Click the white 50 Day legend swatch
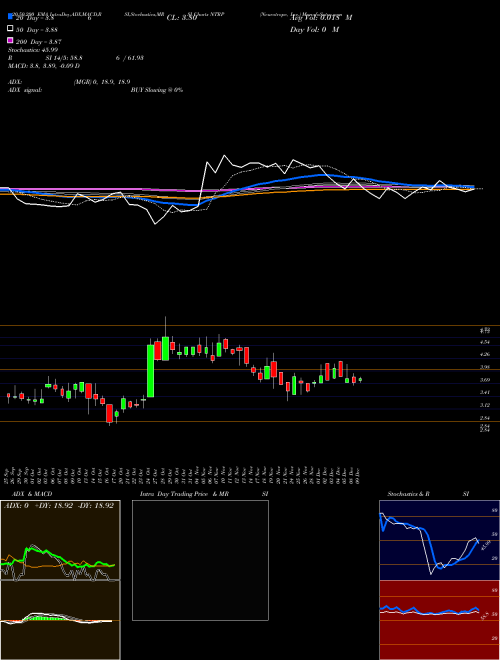The height and width of the screenshot is (660, 500). 11,29
